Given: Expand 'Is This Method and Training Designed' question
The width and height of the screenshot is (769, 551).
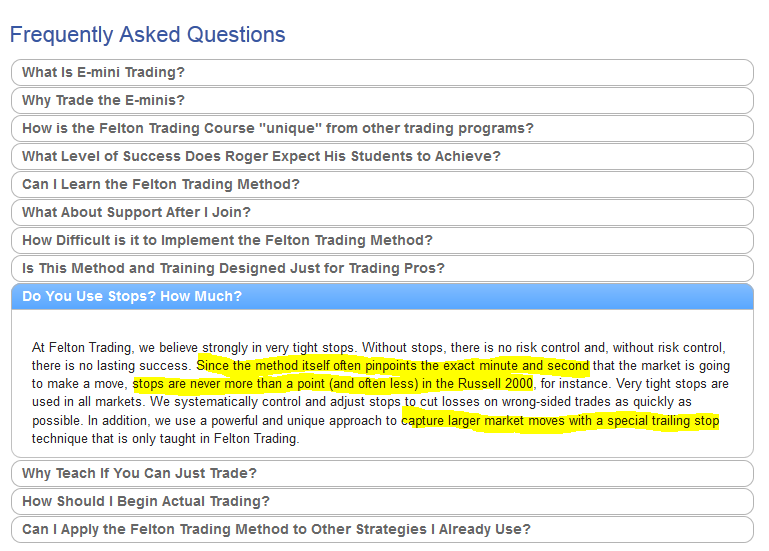Looking at the screenshot, I should click(382, 268).
